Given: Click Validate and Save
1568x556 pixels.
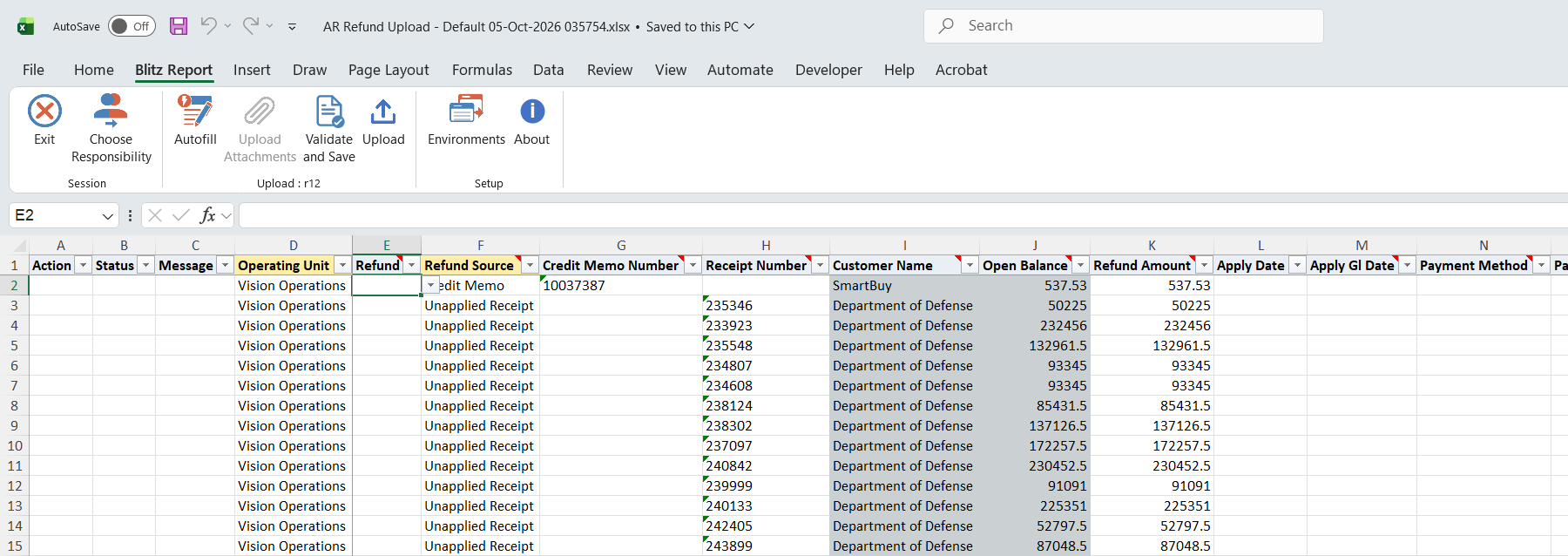Looking at the screenshot, I should click(x=329, y=129).
